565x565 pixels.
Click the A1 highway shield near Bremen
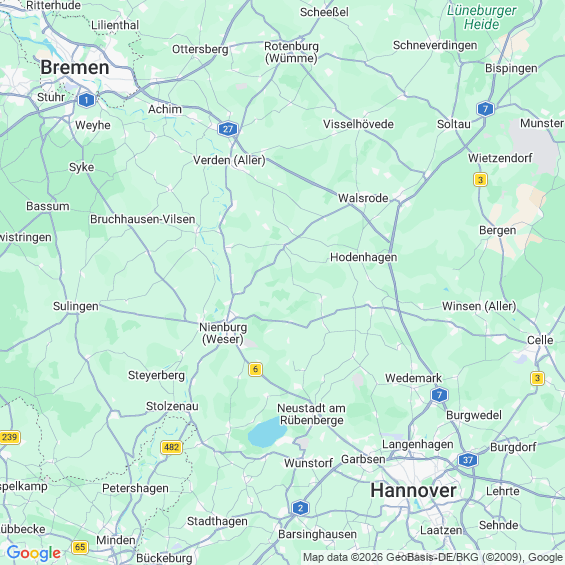(86, 100)
